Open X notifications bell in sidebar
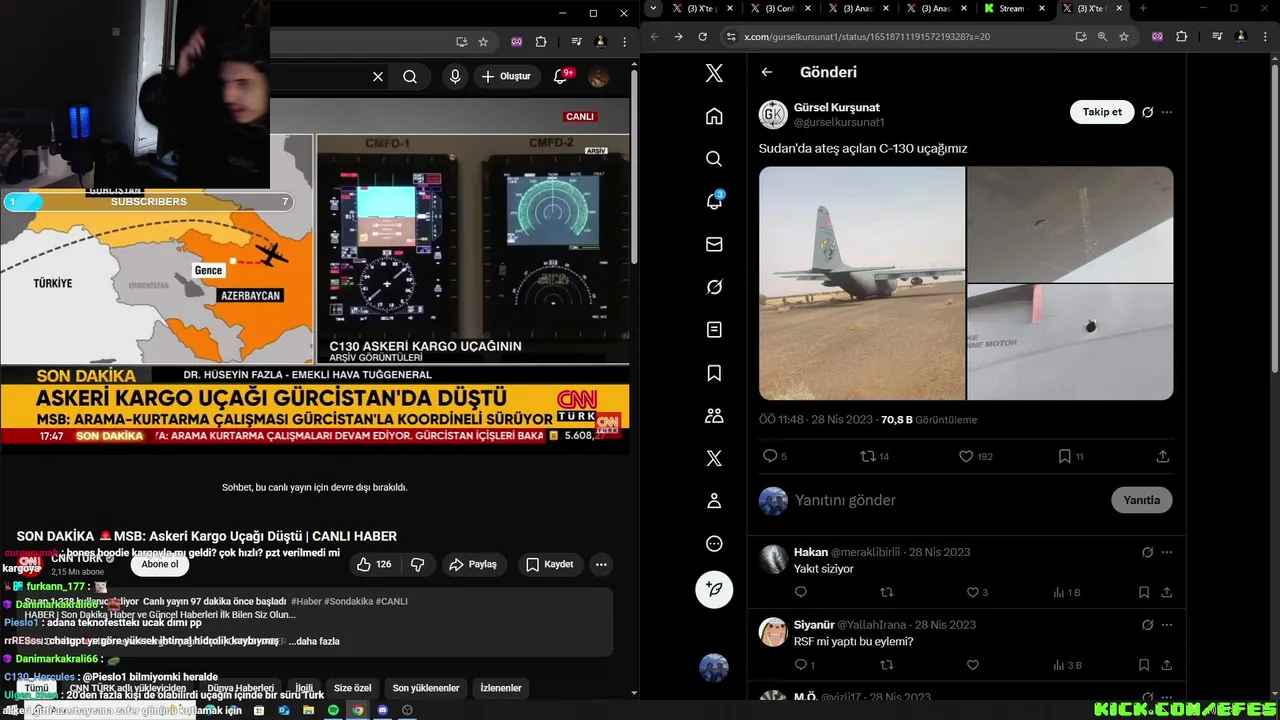The width and height of the screenshot is (1280, 720). pyautogui.click(x=714, y=201)
